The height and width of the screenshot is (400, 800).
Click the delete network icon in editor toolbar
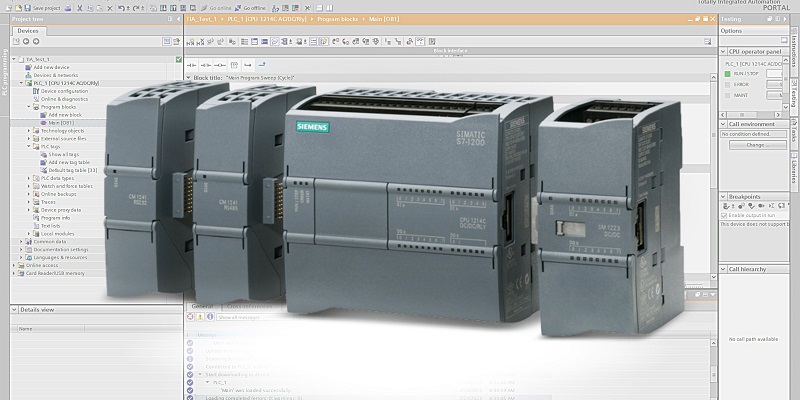pos(201,42)
